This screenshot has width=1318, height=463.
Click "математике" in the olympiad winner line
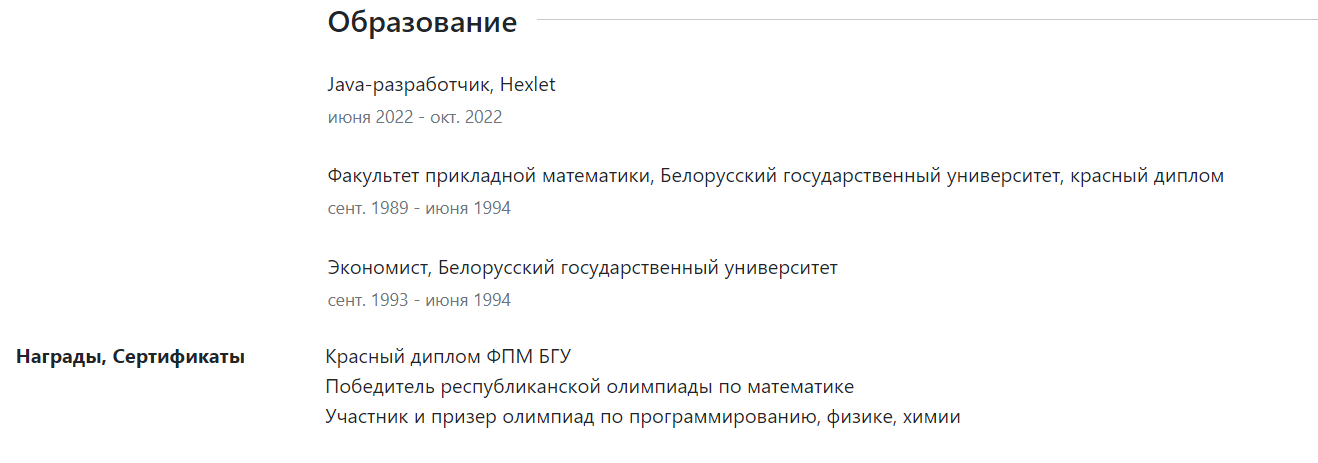[x=806, y=387]
